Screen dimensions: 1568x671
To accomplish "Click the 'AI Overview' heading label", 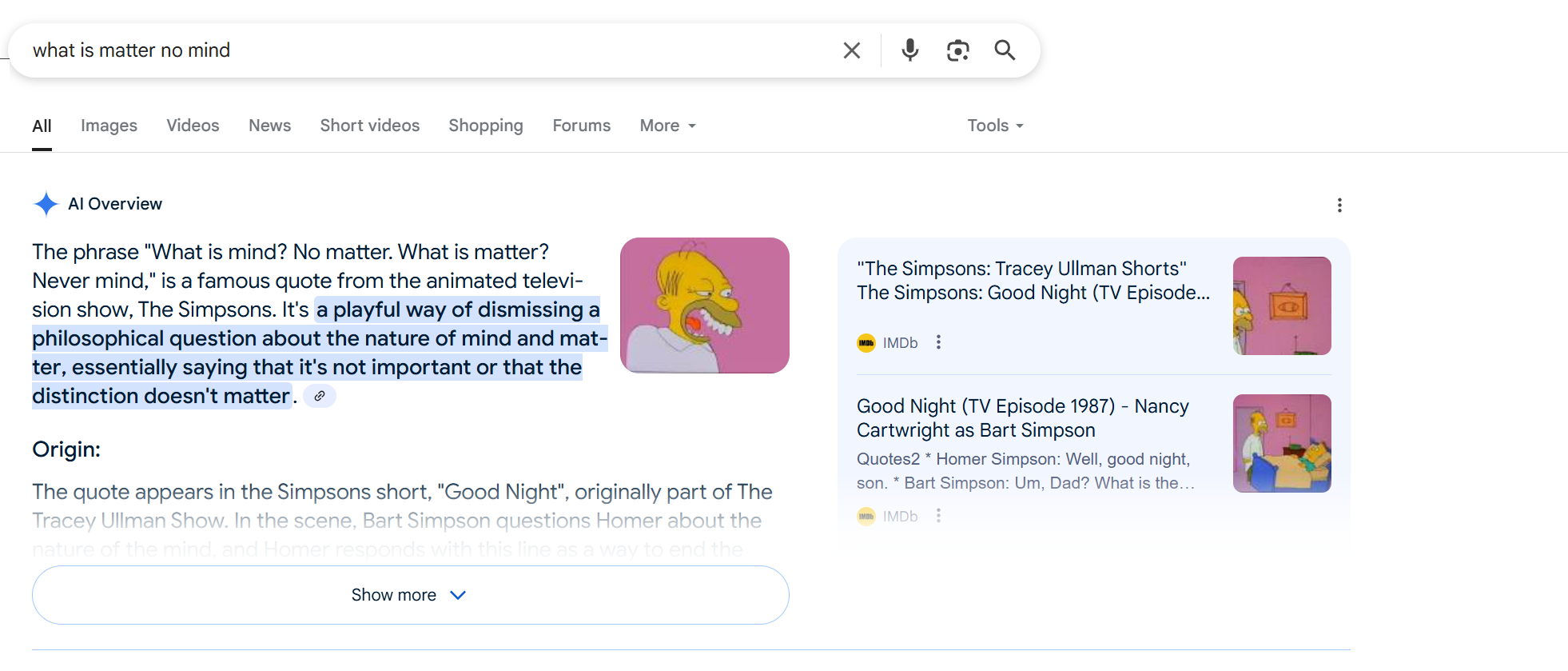I will coord(115,204).
